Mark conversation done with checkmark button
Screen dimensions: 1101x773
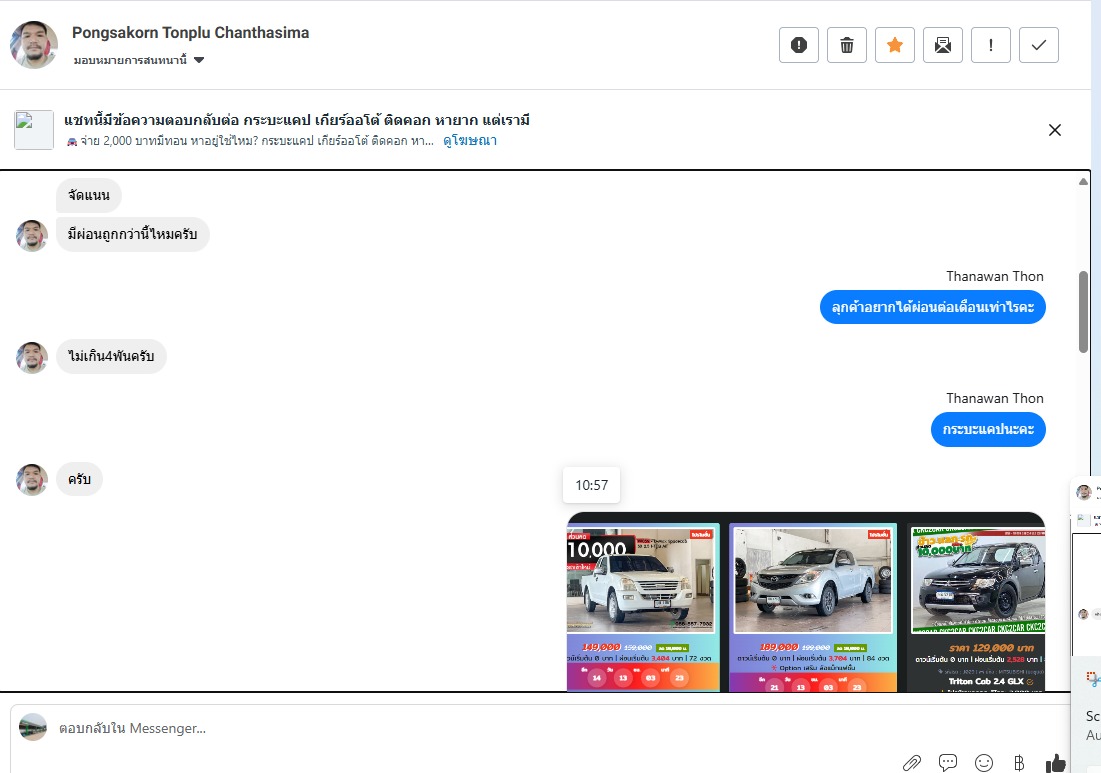(x=1039, y=45)
